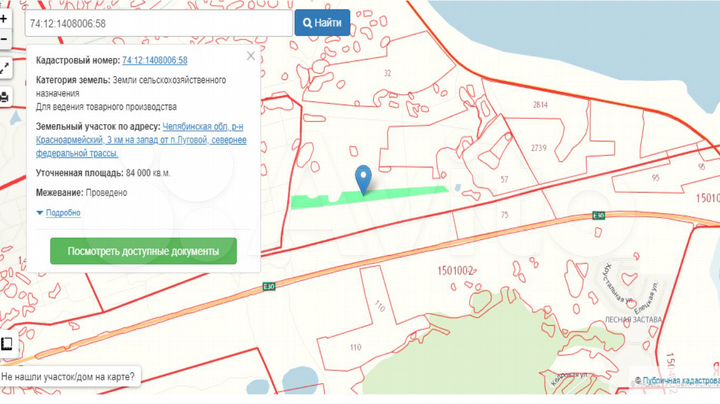Open the layers icon at bottom left
The width and height of the screenshot is (720, 404).
click(x=7, y=344)
